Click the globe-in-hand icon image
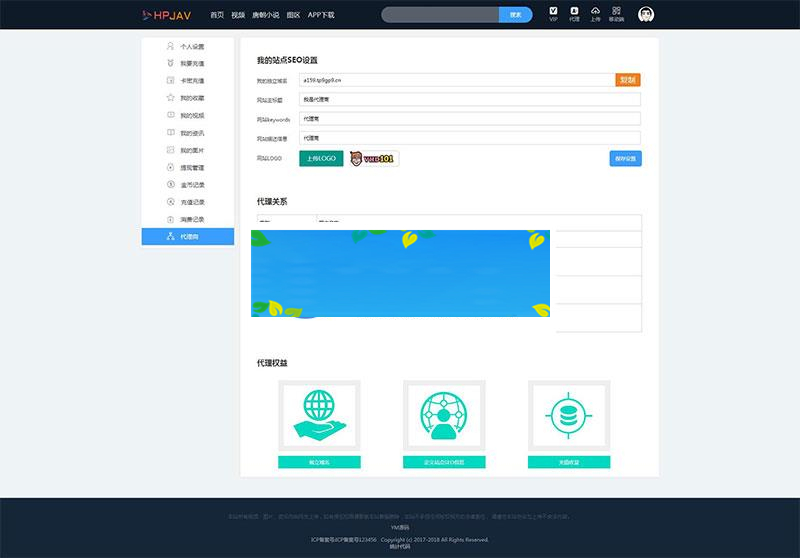 click(x=319, y=416)
